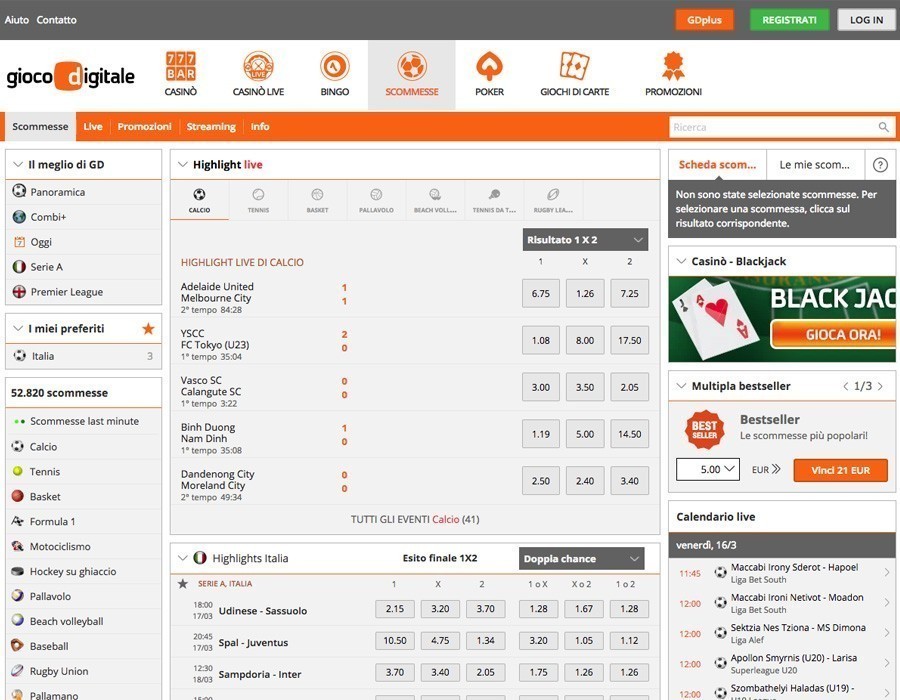900x700 pixels.
Task: Open Oggi calendar item
Action: click(x=84, y=242)
